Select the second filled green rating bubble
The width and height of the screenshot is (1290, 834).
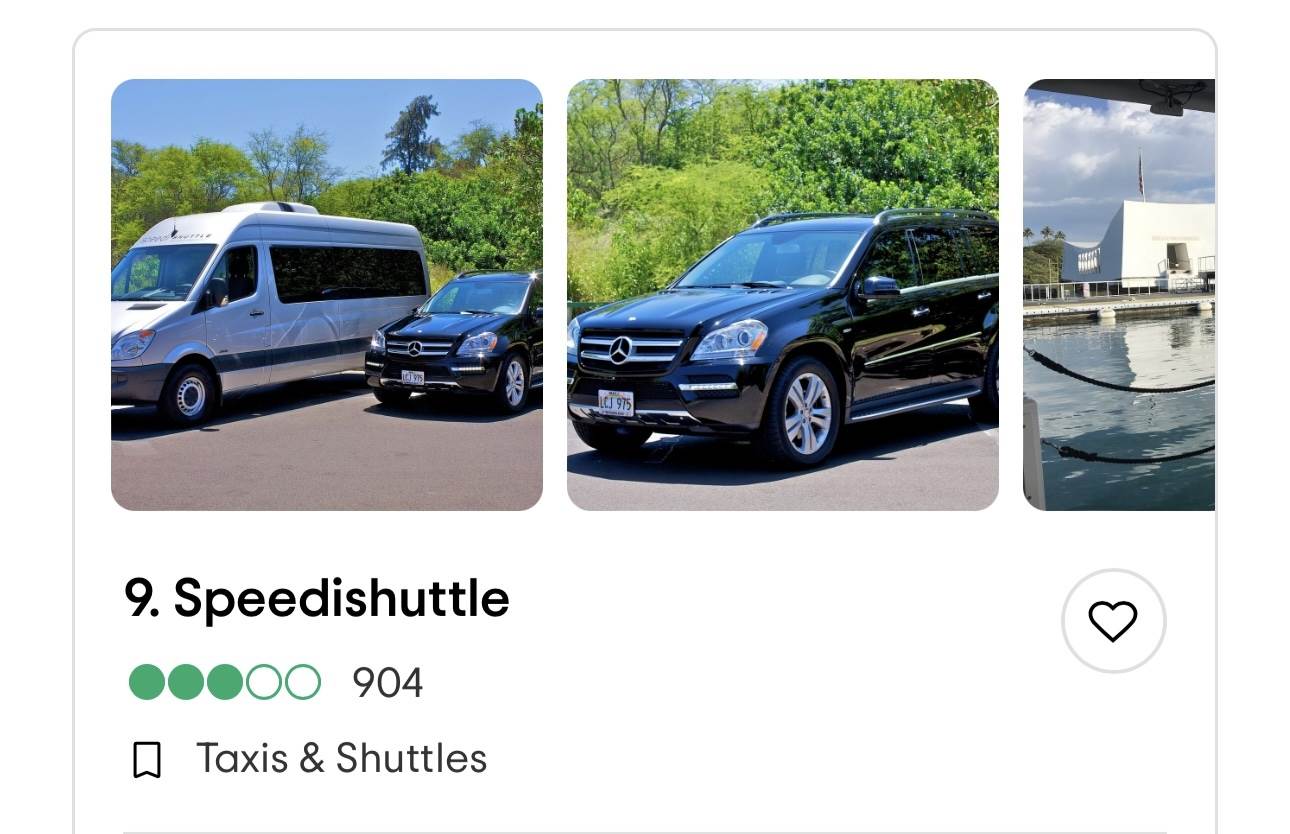click(x=186, y=682)
